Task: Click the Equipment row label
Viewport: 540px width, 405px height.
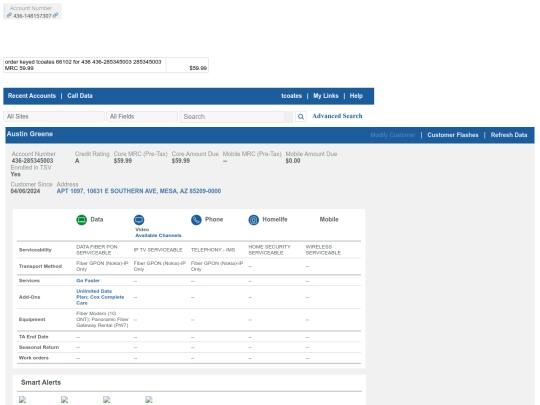Action: tap(32, 319)
